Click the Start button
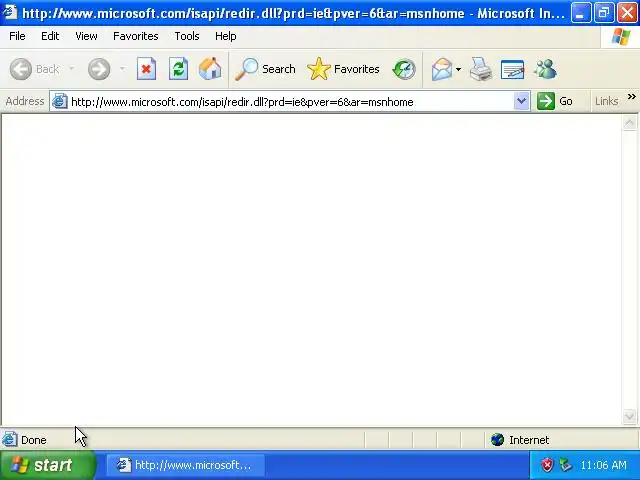The image size is (640, 480). [x=48, y=465]
